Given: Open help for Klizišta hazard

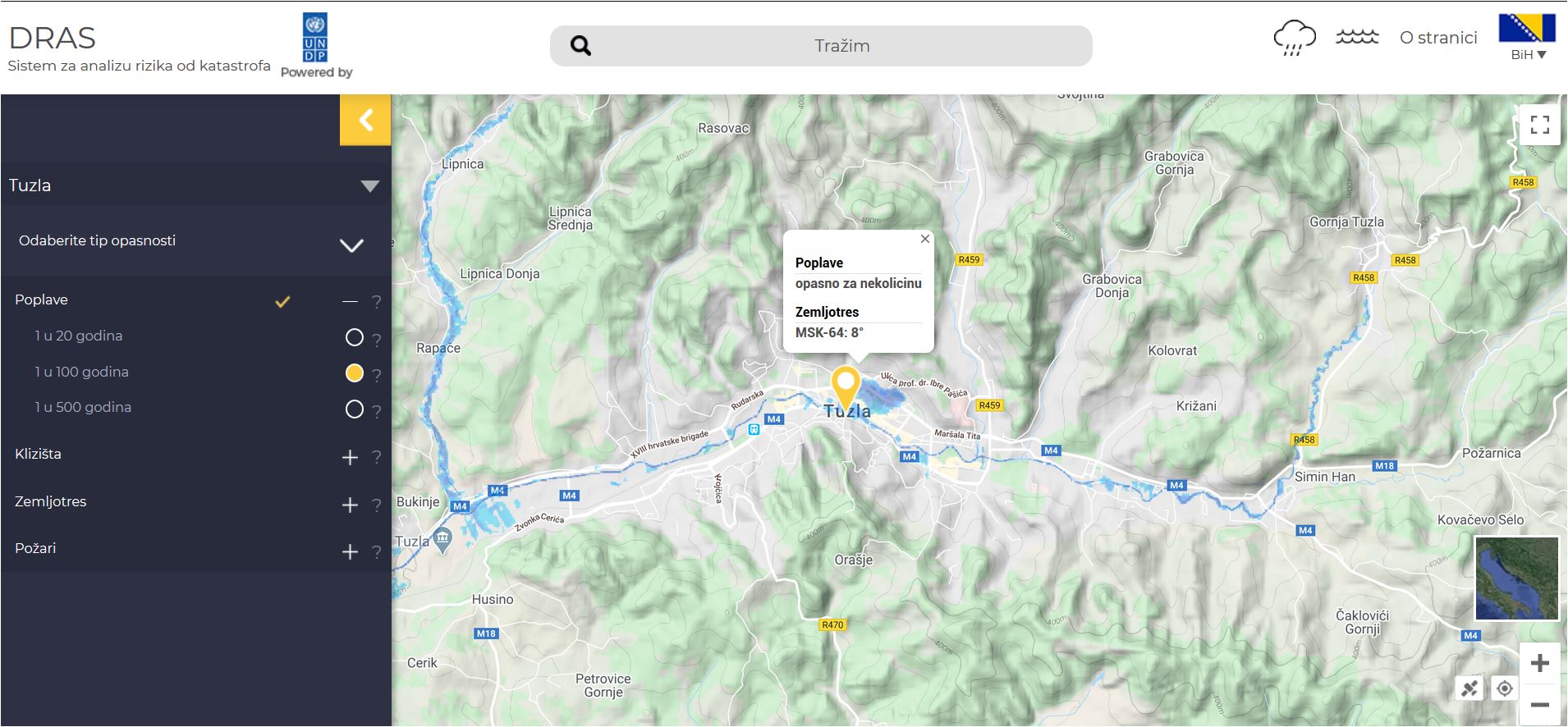Looking at the screenshot, I should click(x=376, y=457).
